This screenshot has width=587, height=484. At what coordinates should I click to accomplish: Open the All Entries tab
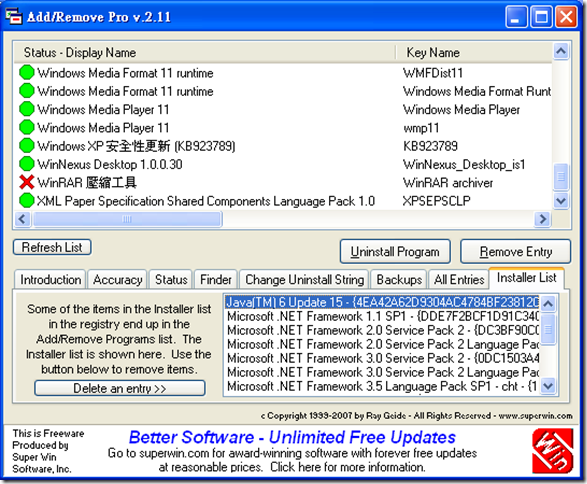pyautogui.click(x=459, y=280)
